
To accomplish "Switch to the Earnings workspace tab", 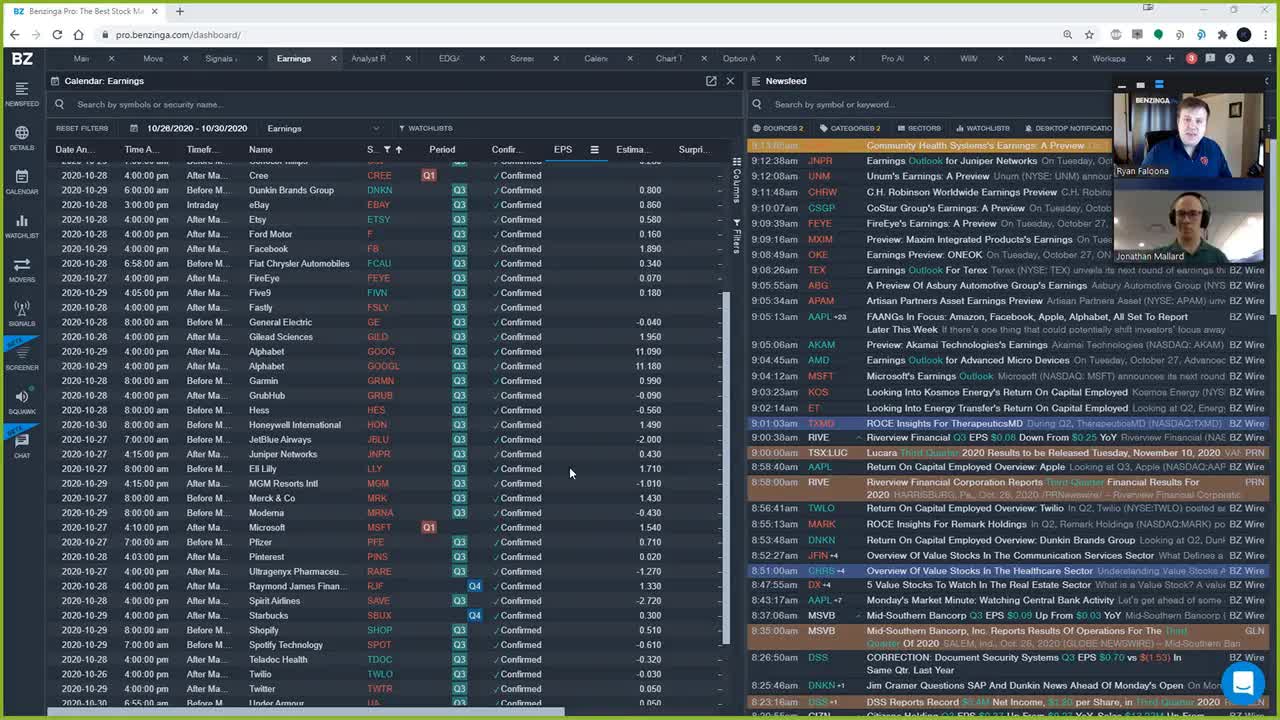I will (x=294, y=59).
